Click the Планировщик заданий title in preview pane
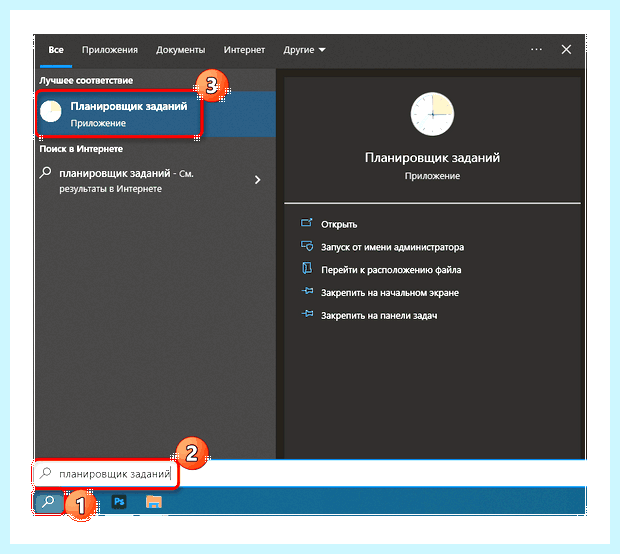The width and height of the screenshot is (620, 554). 432,157
